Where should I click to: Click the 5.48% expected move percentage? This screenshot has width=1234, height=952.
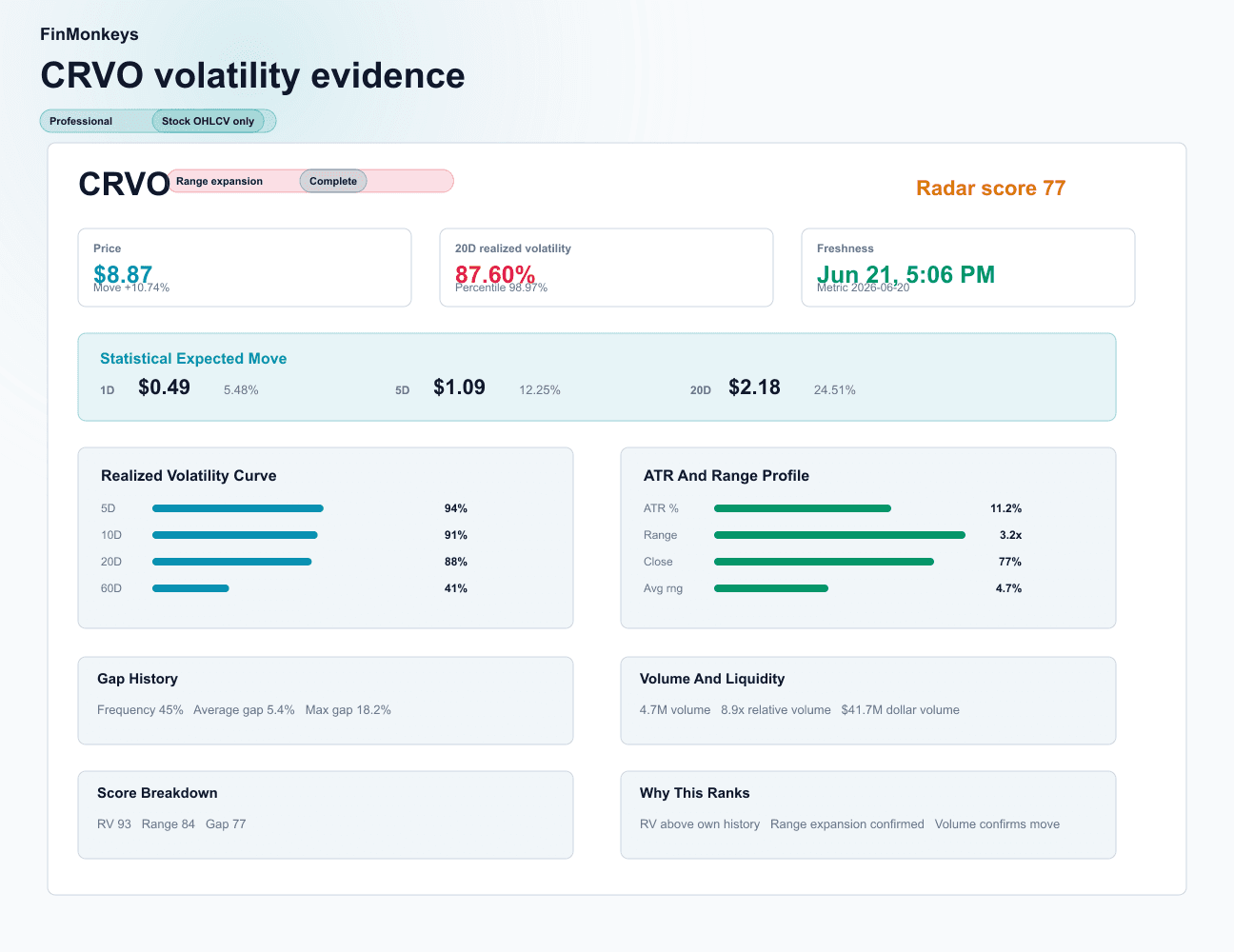coord(241,390)
